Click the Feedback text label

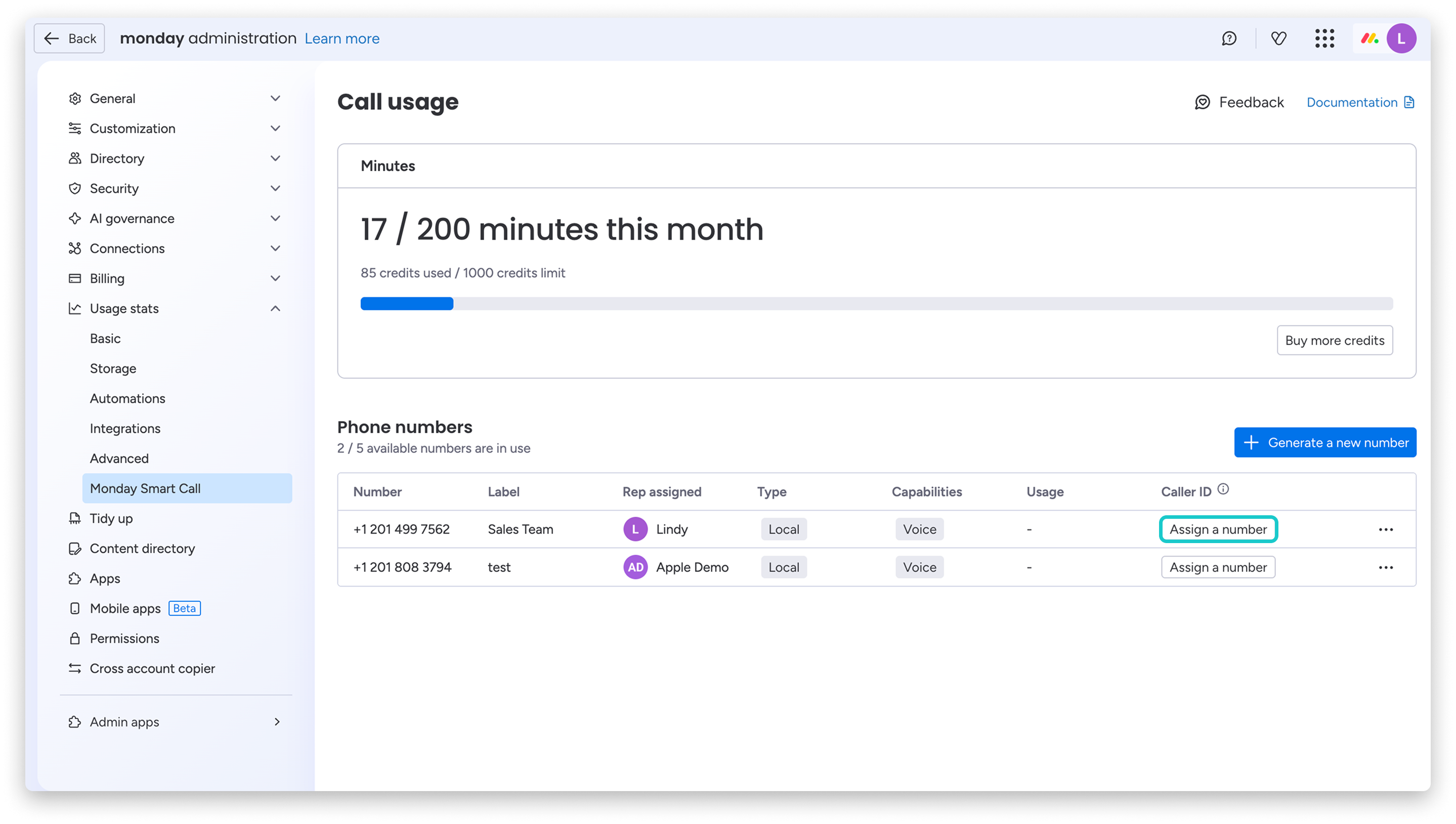coord(1251,102)
